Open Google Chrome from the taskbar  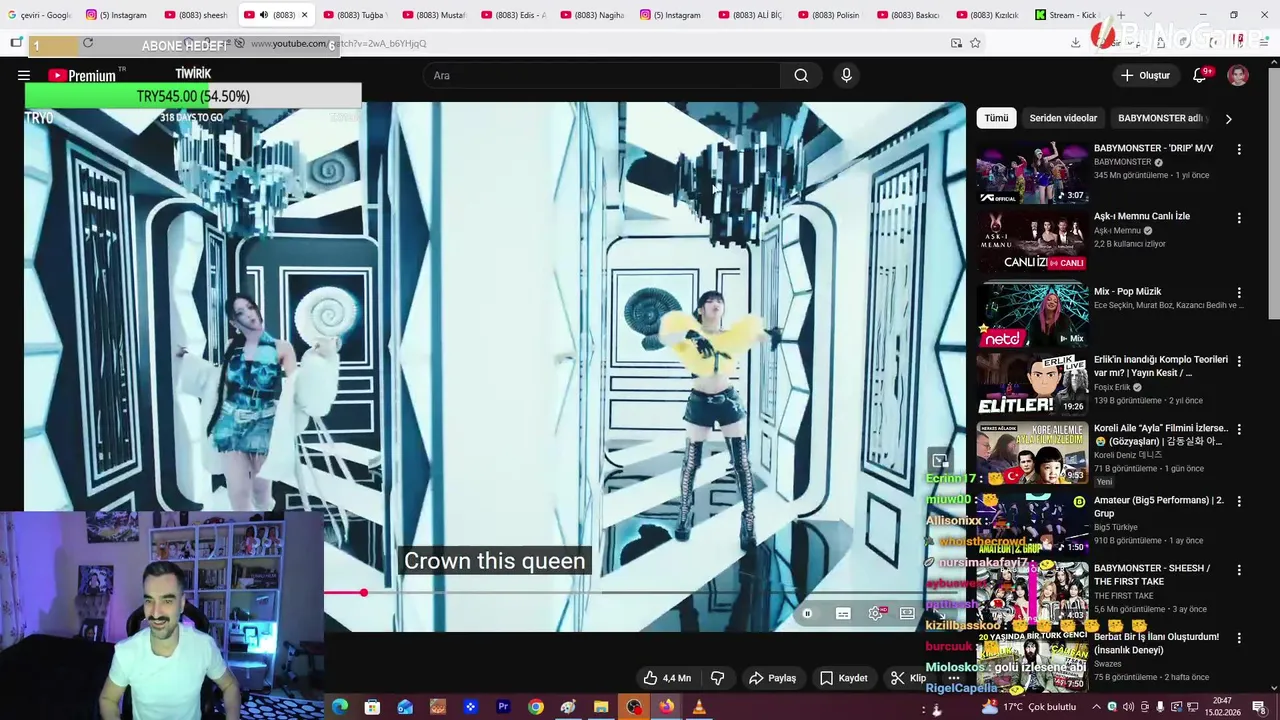(x=536, y=707)
